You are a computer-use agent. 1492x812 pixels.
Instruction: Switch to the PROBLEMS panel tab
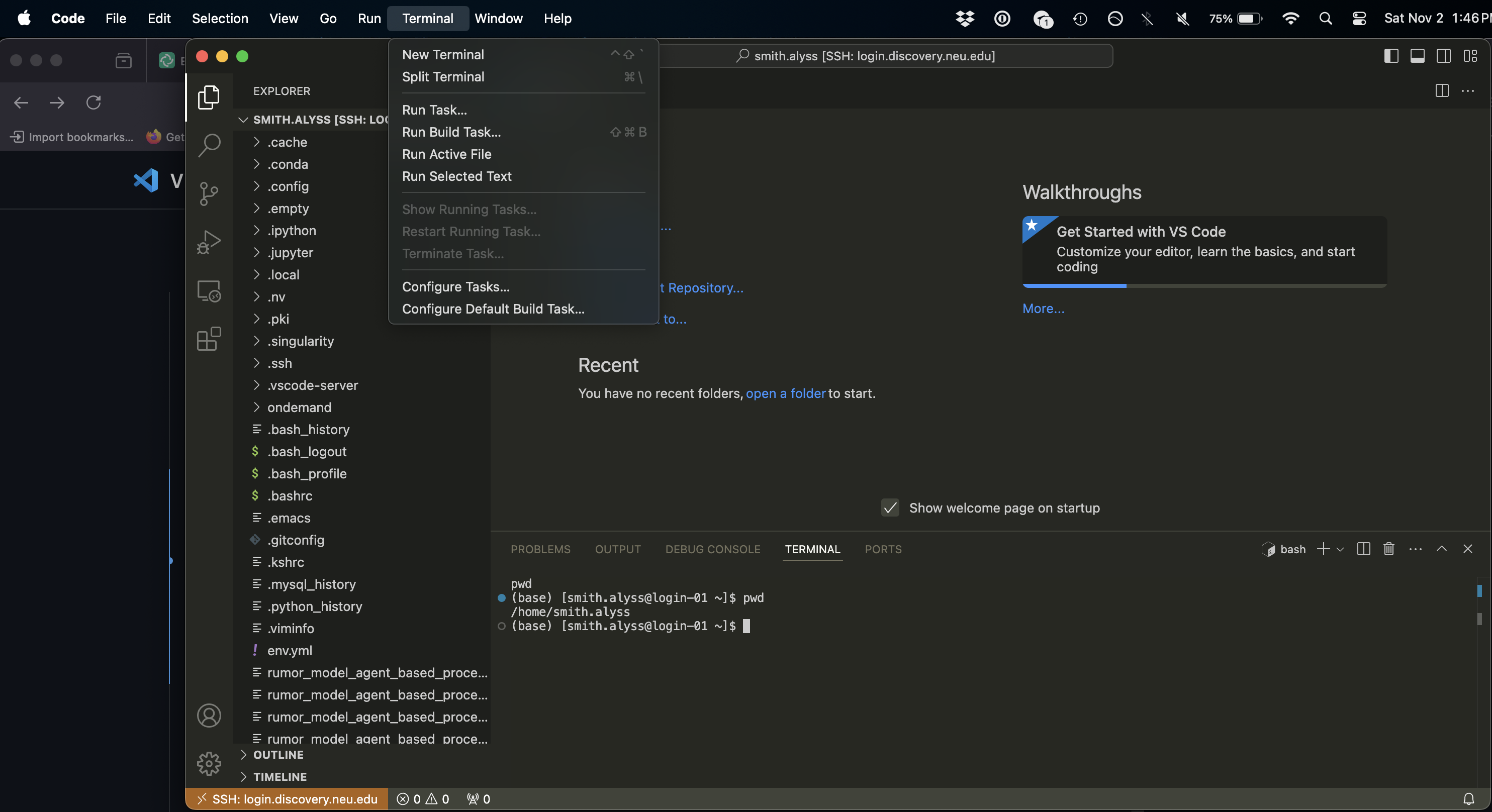point(540,549)
